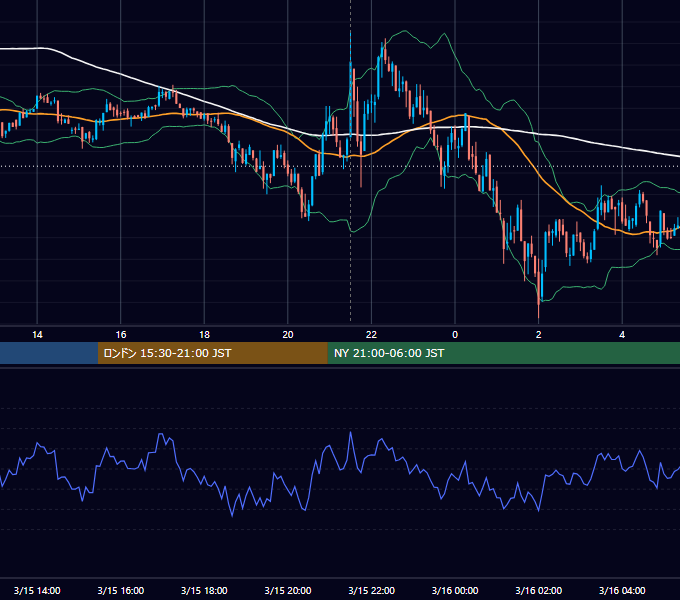This screenshot has width=680, height=600.
Task: Click hour label 20 on price chart axis
Action: pos(288,335)
